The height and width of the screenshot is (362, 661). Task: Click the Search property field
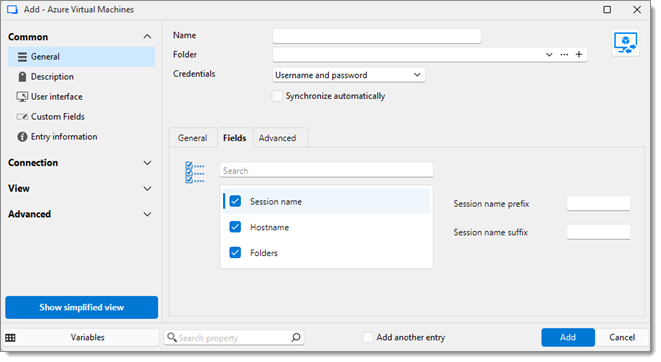[x=234, y=337]
